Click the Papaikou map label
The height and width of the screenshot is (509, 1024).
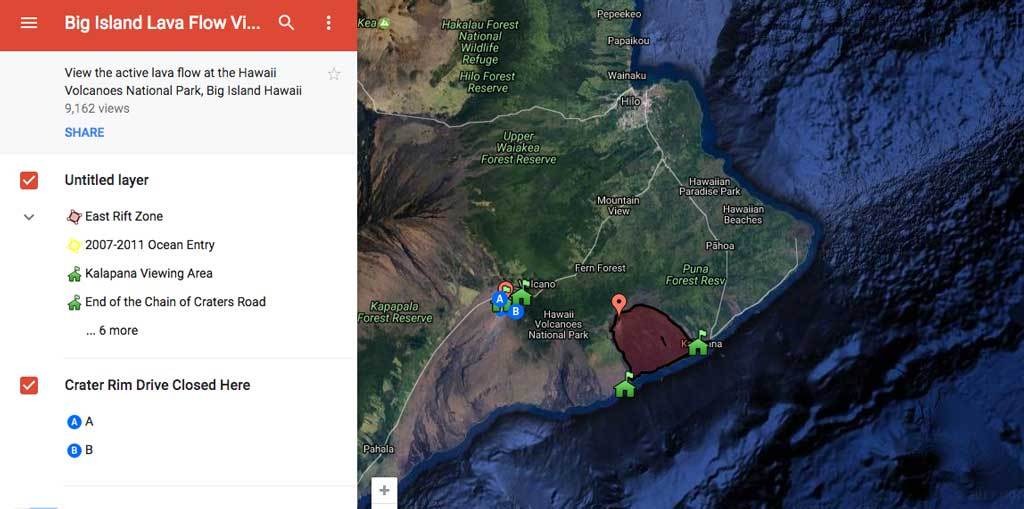(628, 41)
